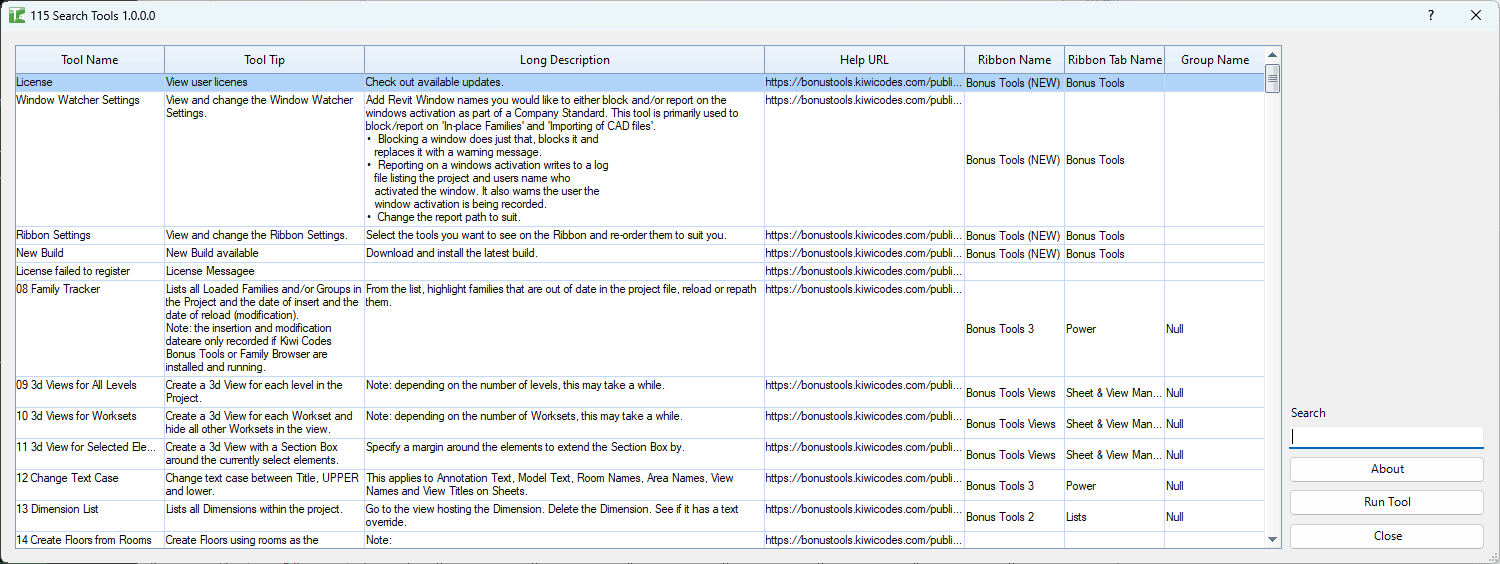The height and width of the screenshot is (564, 1500).
Task: Click 'Bonus Tools (NEW)' in the New Build row
Action: 1013,254
